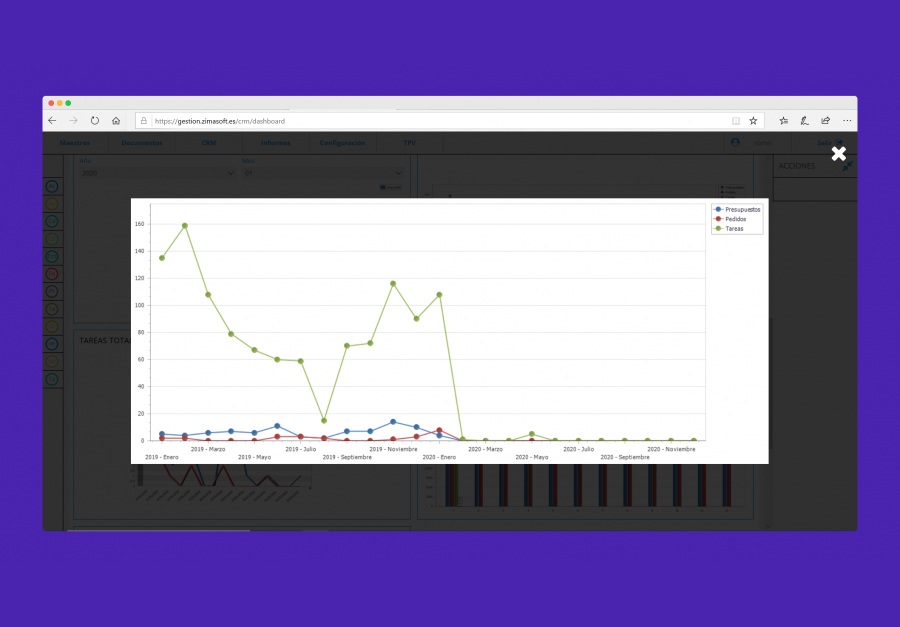The image size is (900, 627).
Task: Click the red Fa circle sidebar icon
Action: (52, 274)
